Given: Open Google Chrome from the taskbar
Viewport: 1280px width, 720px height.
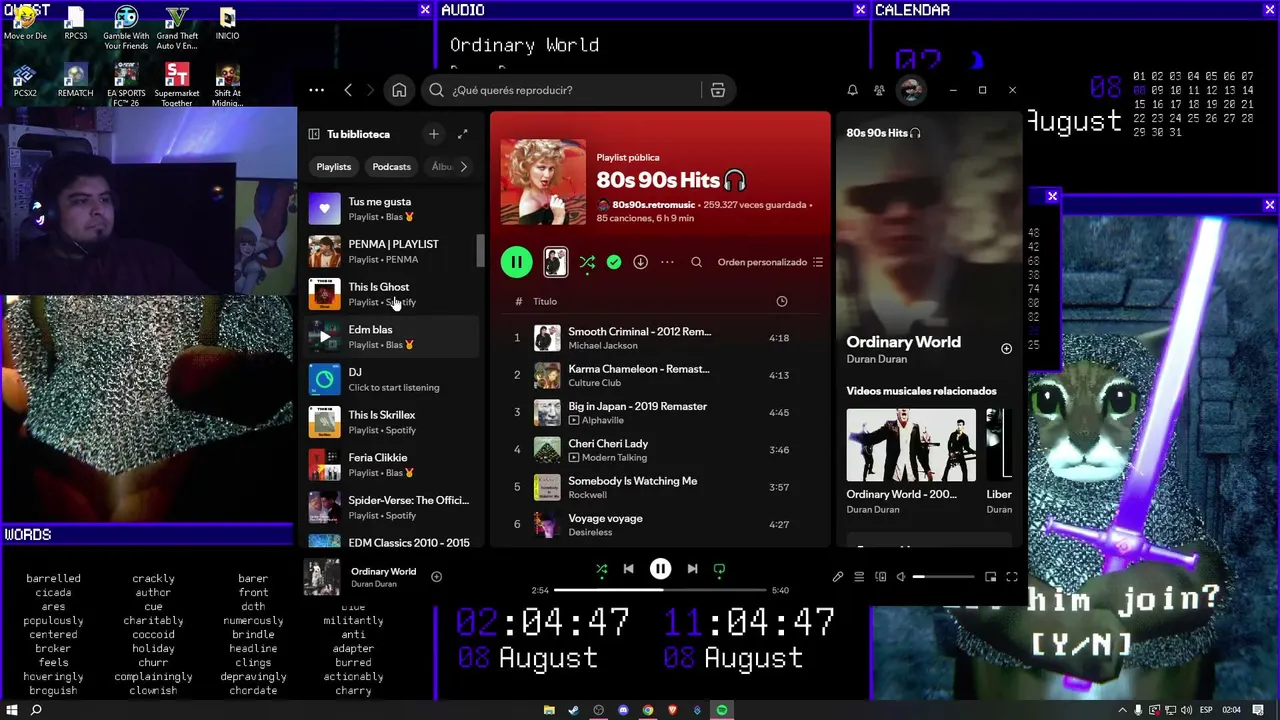Looking at the screenshot, I should [648, 710].
